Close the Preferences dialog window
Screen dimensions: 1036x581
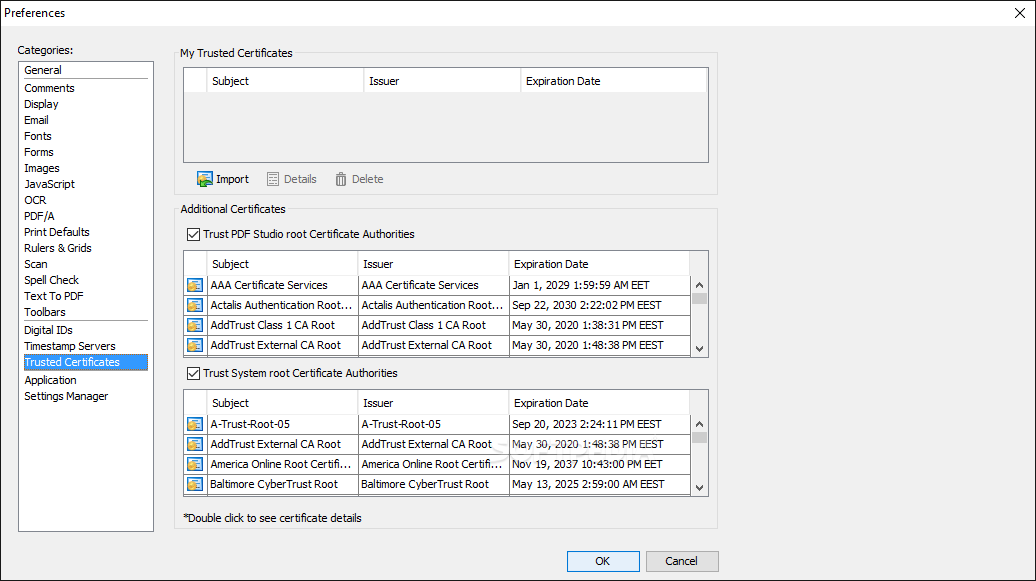pos(1019,13)
